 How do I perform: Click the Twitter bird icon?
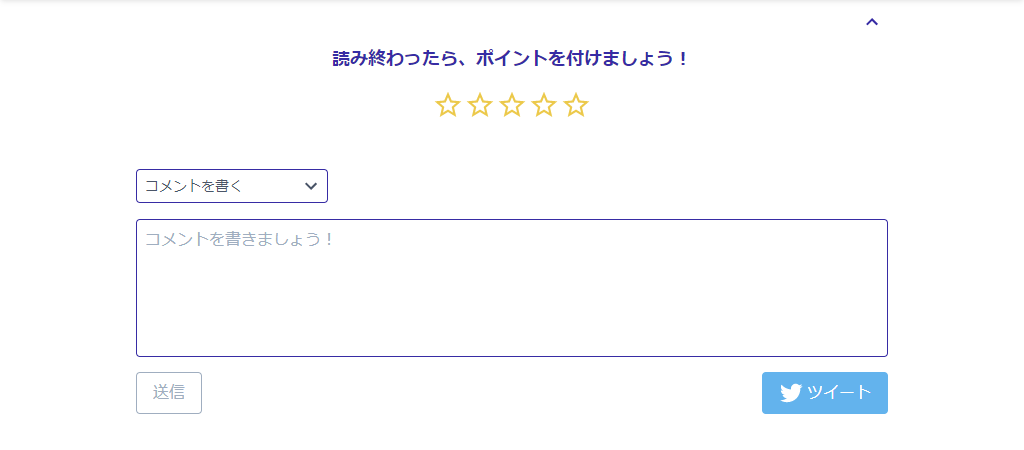coord(791,393)
